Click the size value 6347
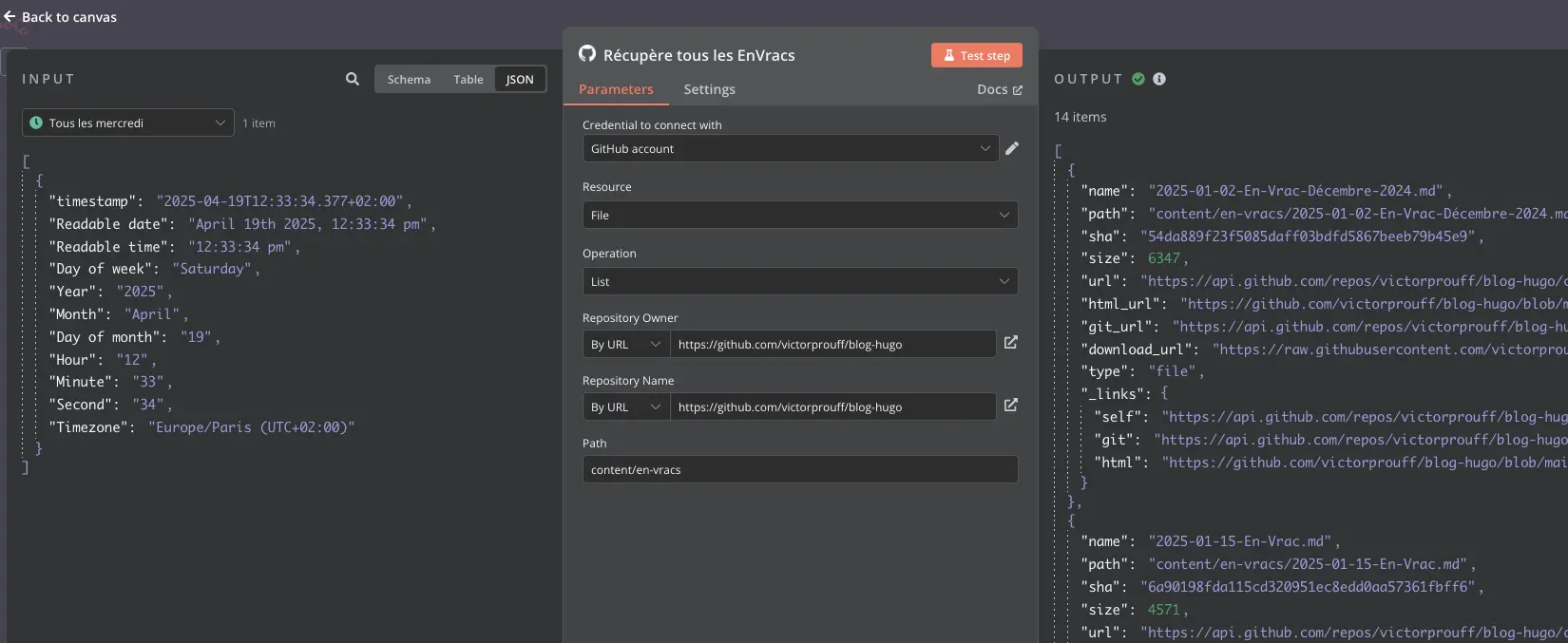The image size is (1568, 643). click(x=1164, y=258)
